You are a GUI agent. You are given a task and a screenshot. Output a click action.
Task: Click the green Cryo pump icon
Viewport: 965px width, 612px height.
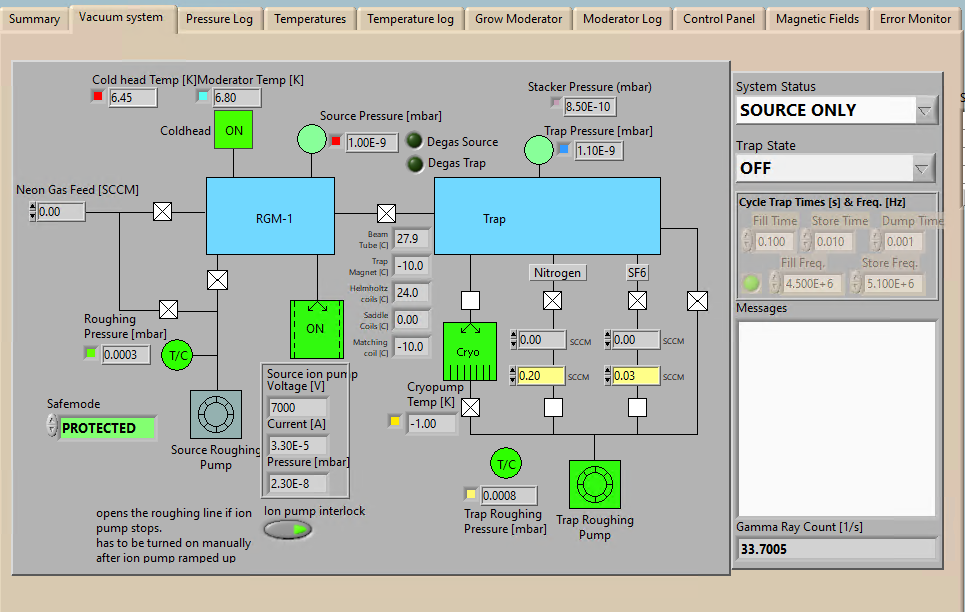click(x=469, y=351)
